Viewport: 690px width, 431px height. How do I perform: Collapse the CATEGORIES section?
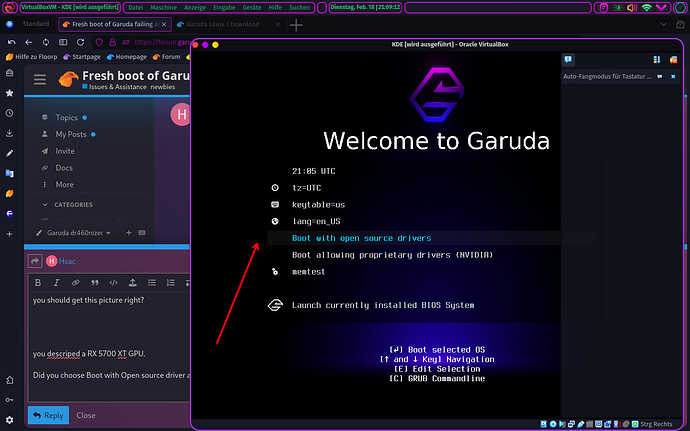pyautogui.click(x=67, y=205)
